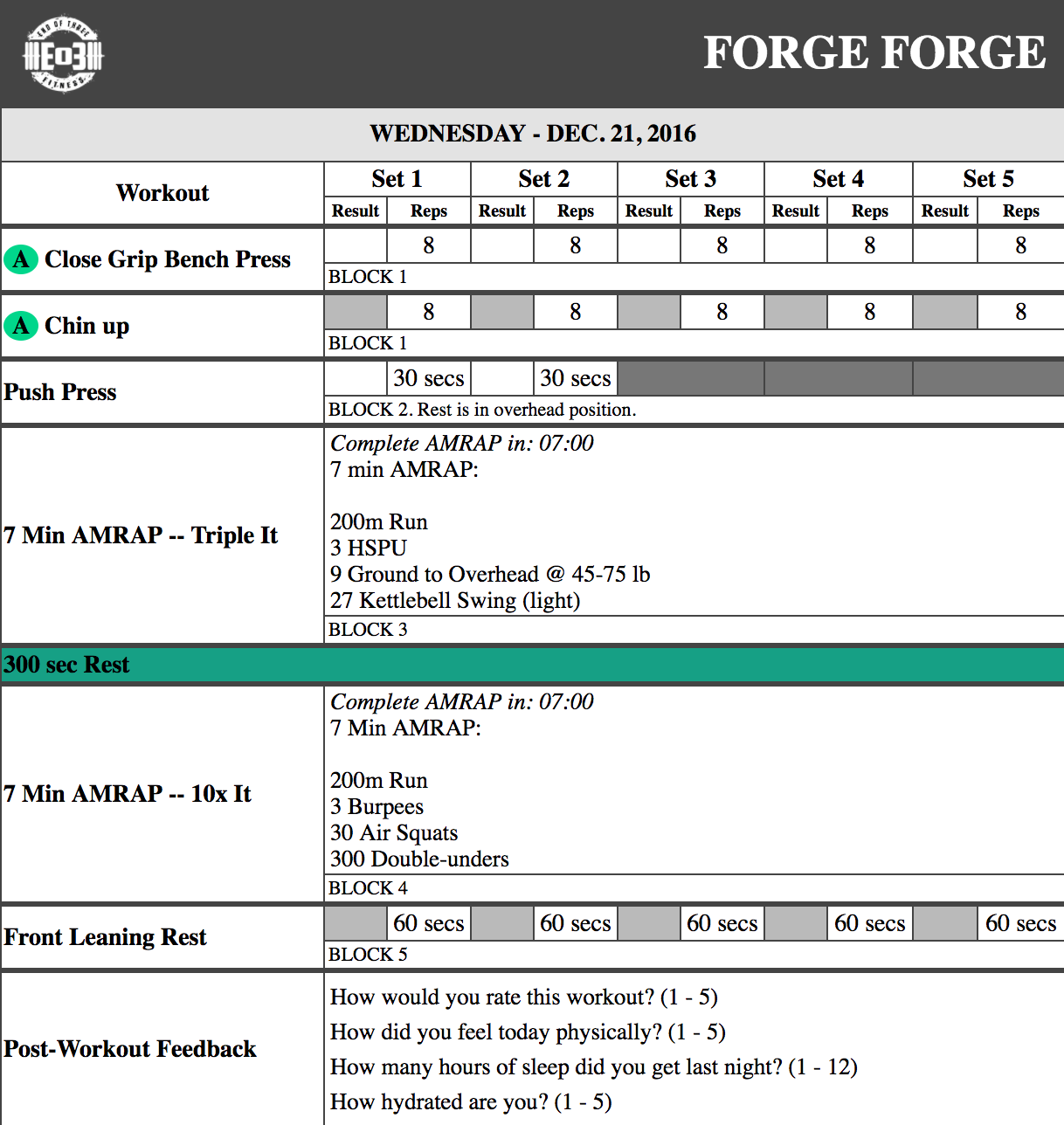Viewport: 1064px width, 1125px height.
Task: Click the Post-Workout Feedback heading
Action: (130, 1049)
